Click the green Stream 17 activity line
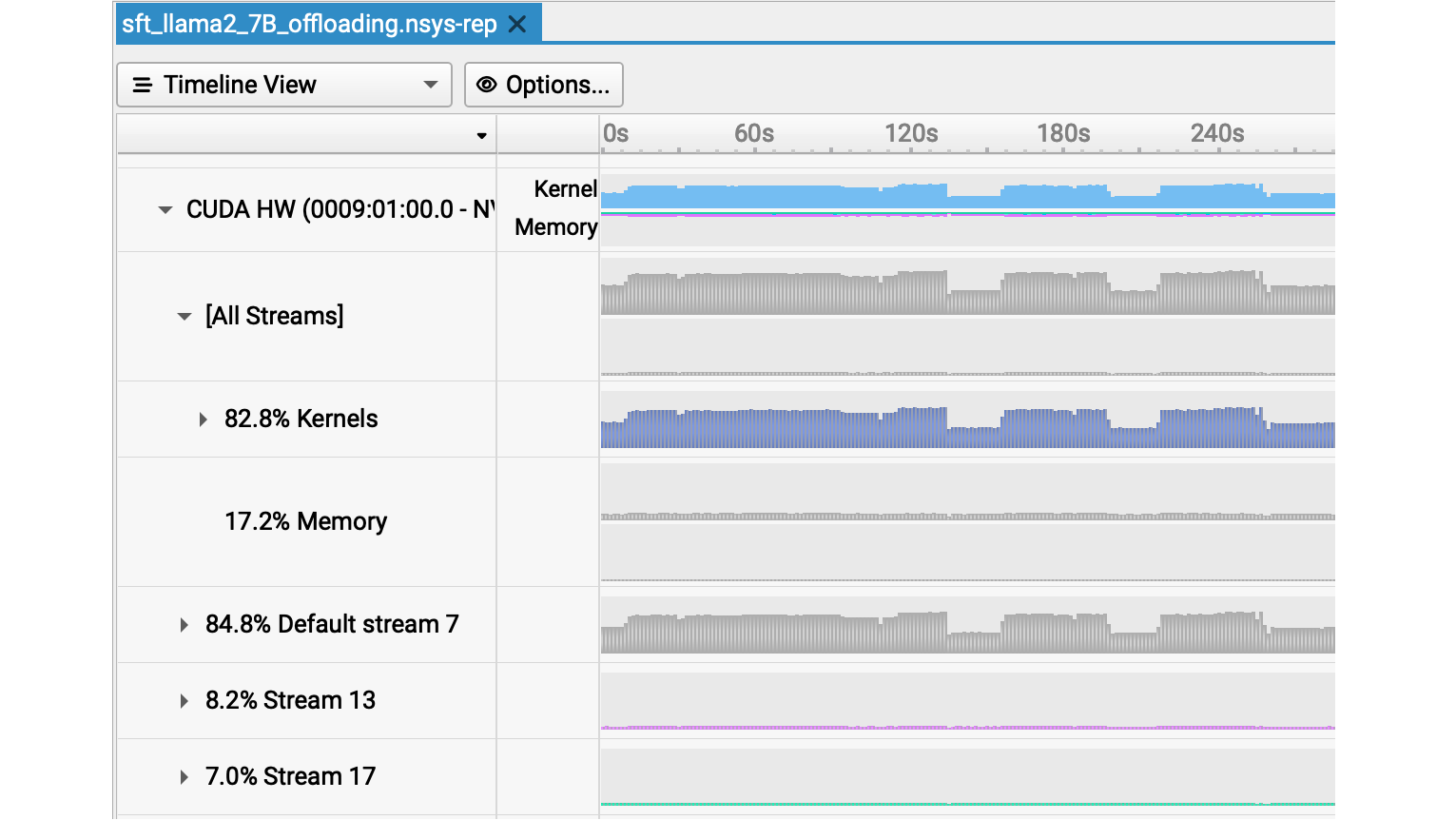The height and width of the screenshot is (820, 1456). pyautogui.click(x=967, y=804)
